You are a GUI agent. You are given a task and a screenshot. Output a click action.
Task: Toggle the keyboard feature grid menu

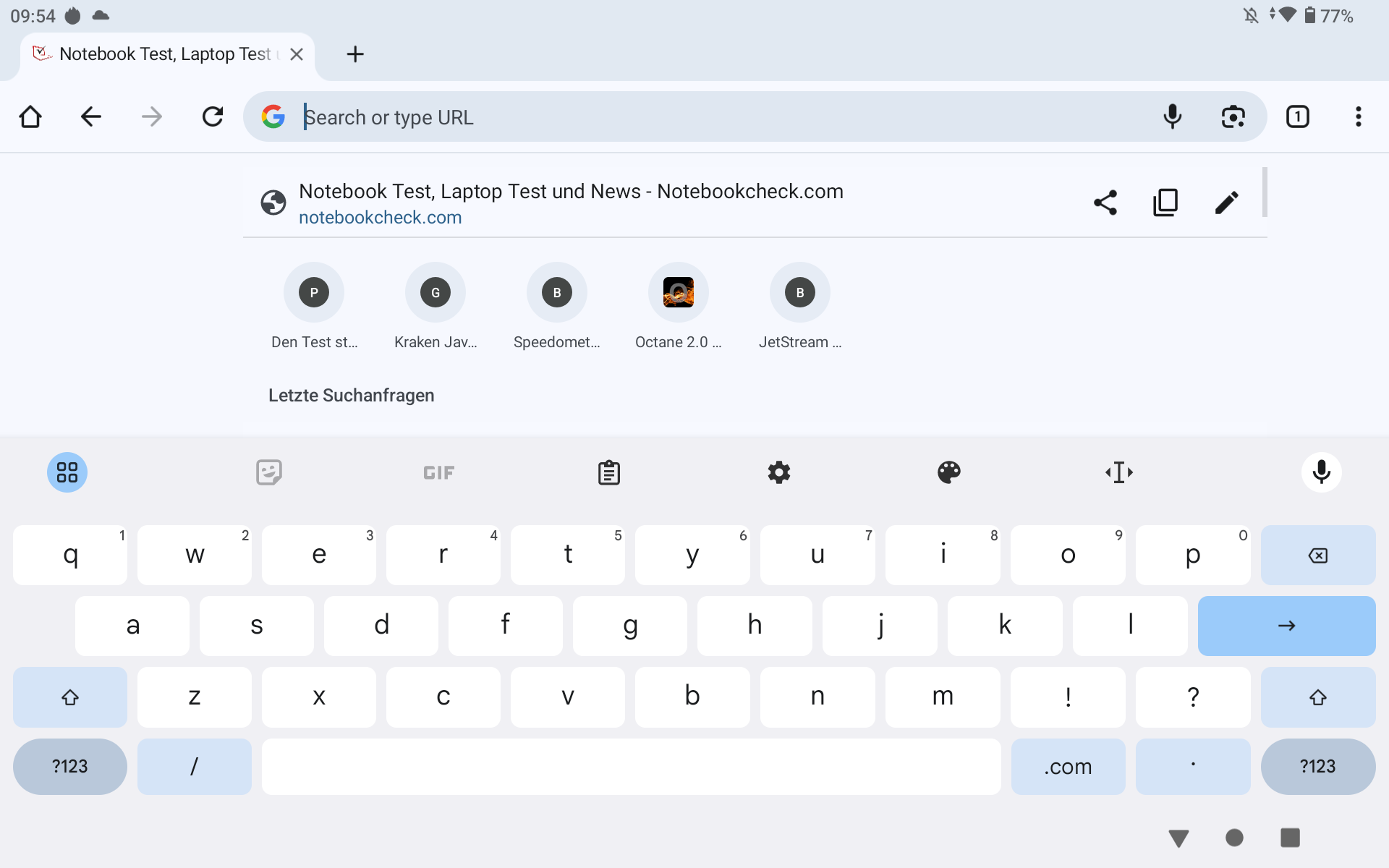[67, 472]
